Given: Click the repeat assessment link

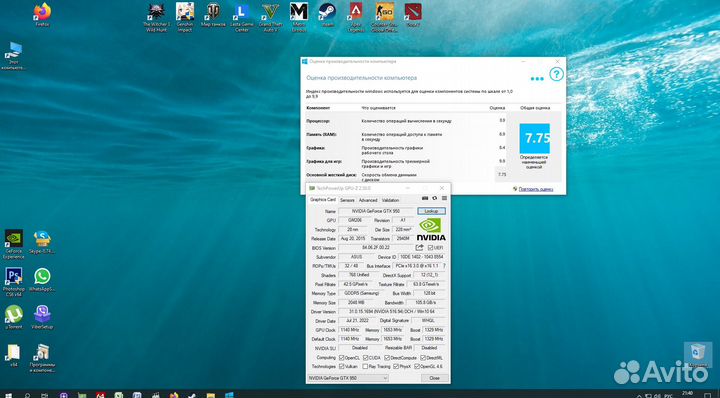Looking at the screenshot, I should click(x=535, y=189).
